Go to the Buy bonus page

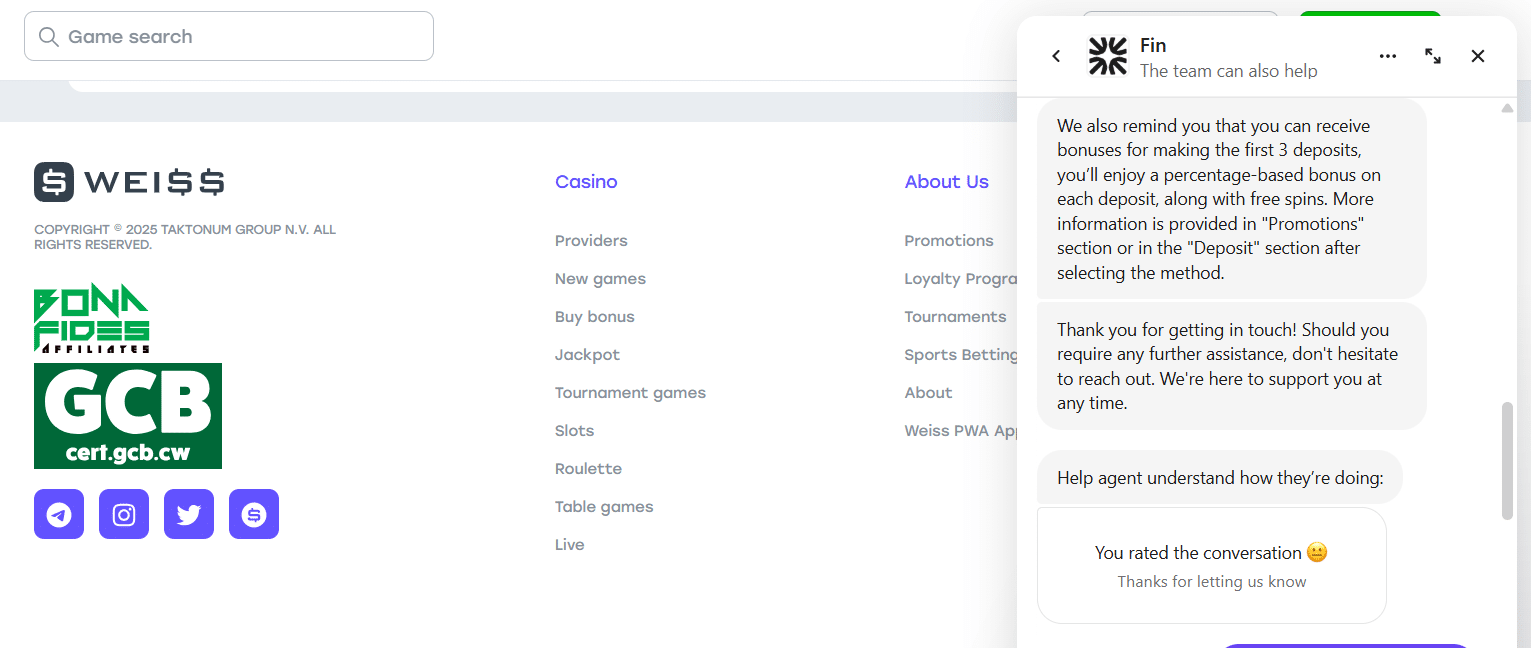point(595,317)
